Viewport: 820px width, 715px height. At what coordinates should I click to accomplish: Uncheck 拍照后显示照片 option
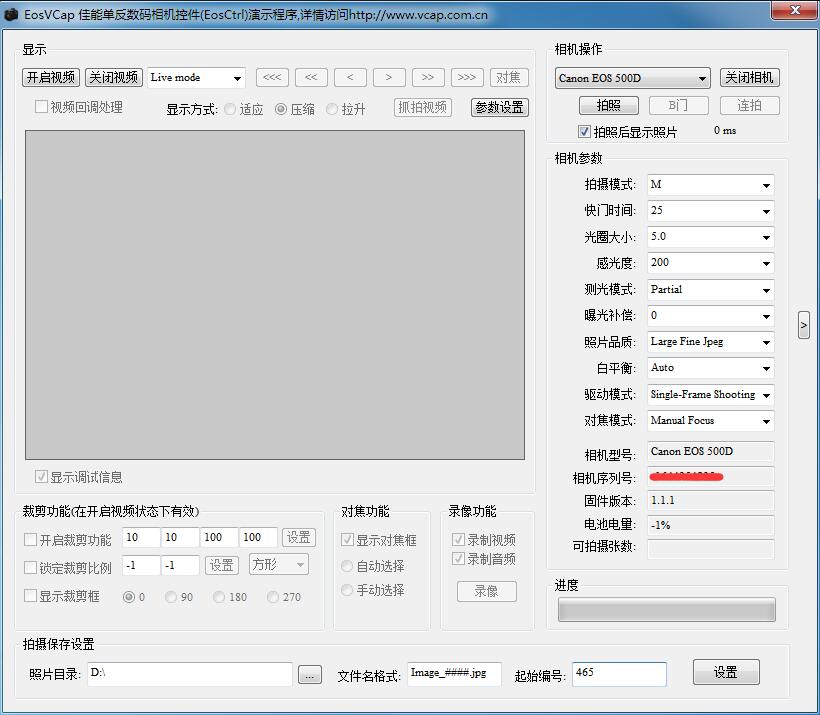tap(582, 130)
